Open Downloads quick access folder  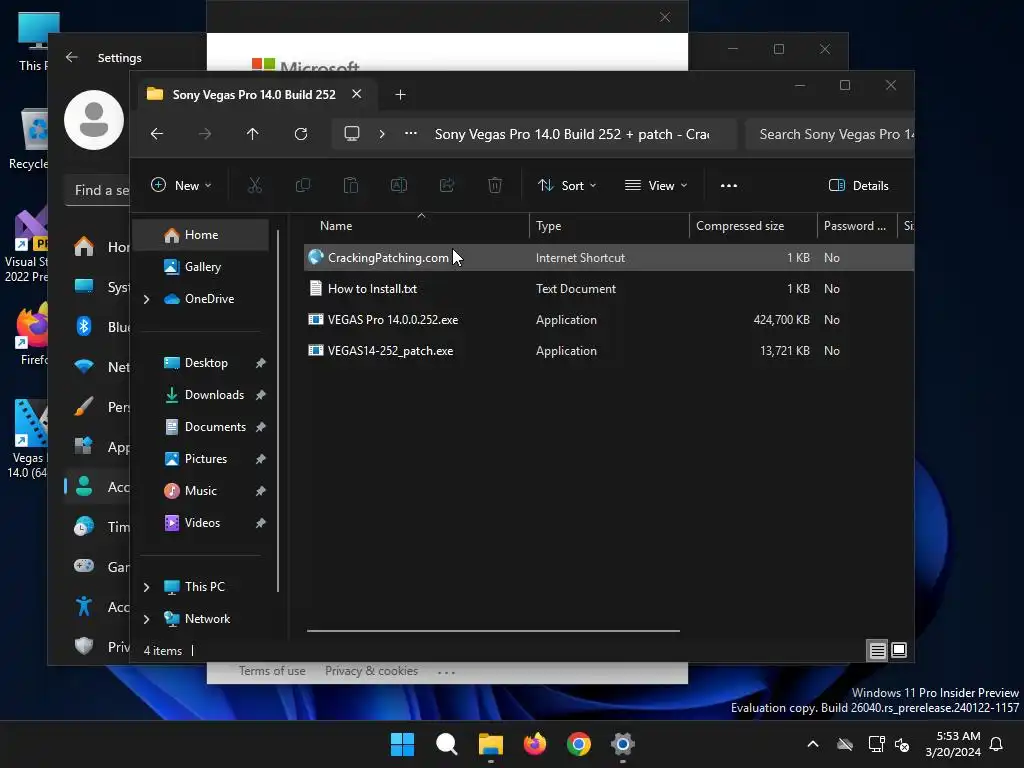(214, 395)
